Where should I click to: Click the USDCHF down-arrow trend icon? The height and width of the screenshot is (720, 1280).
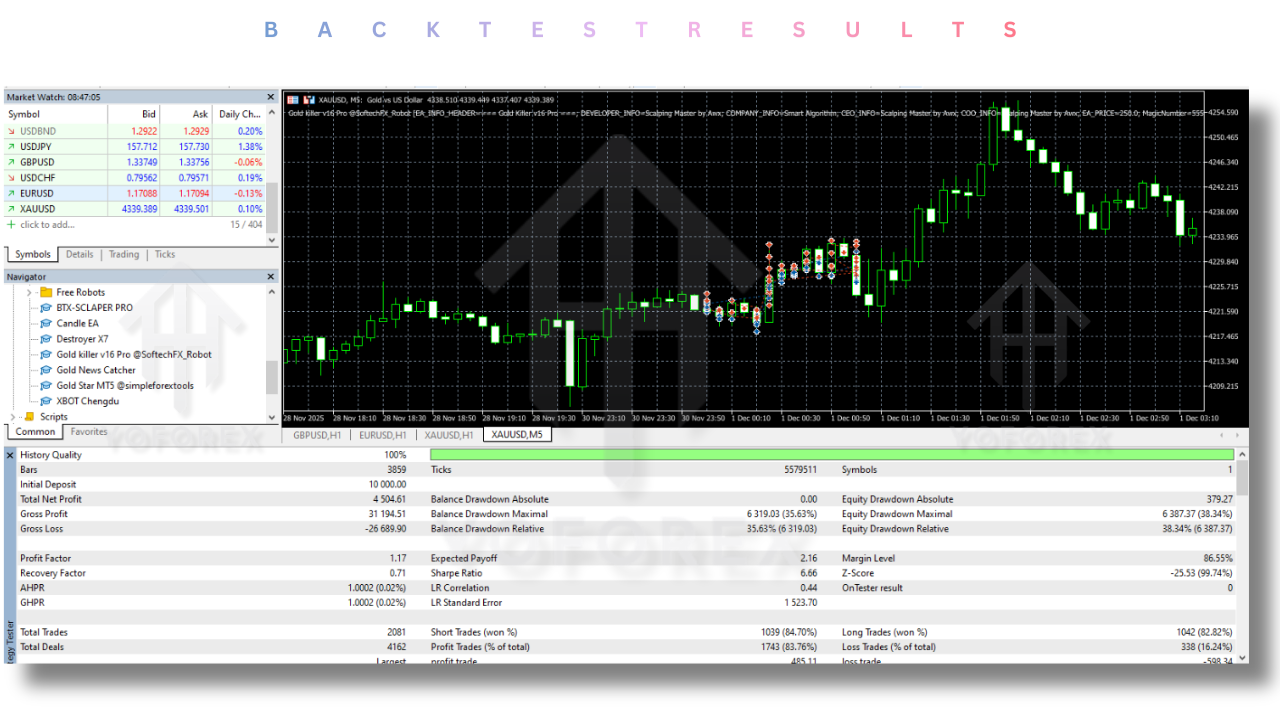click(11, 178)
